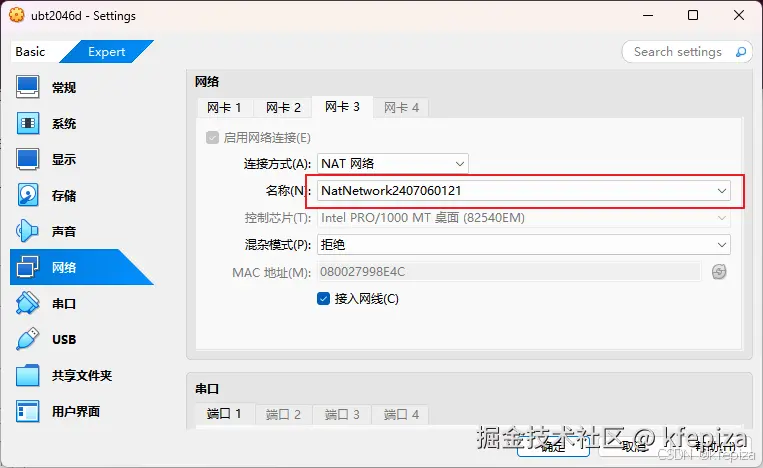This screenshot has width=763, height=468.
Task: Click the 确定 (OK) button
Action: [553, 446]
